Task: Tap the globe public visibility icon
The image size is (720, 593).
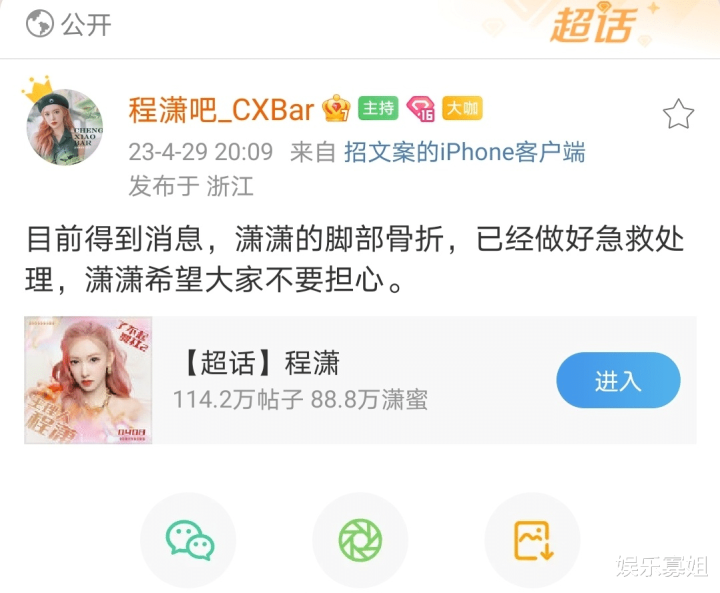Action: (39, 24)
